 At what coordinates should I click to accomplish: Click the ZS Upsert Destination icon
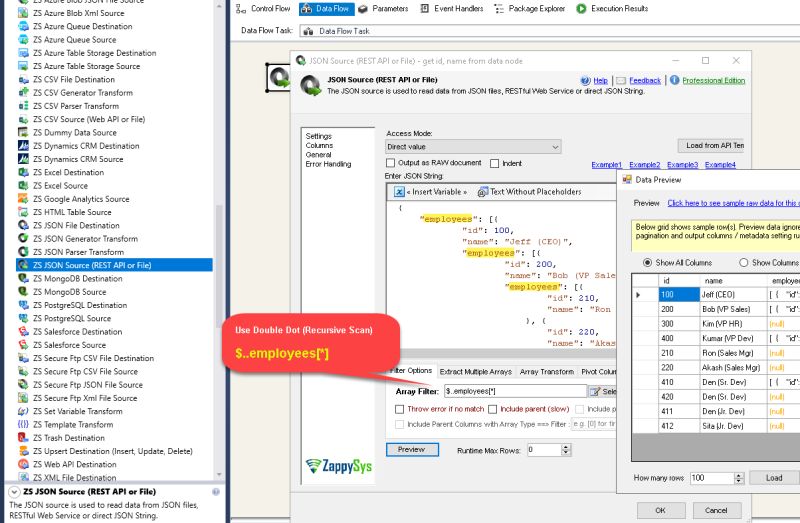point(23,451)
